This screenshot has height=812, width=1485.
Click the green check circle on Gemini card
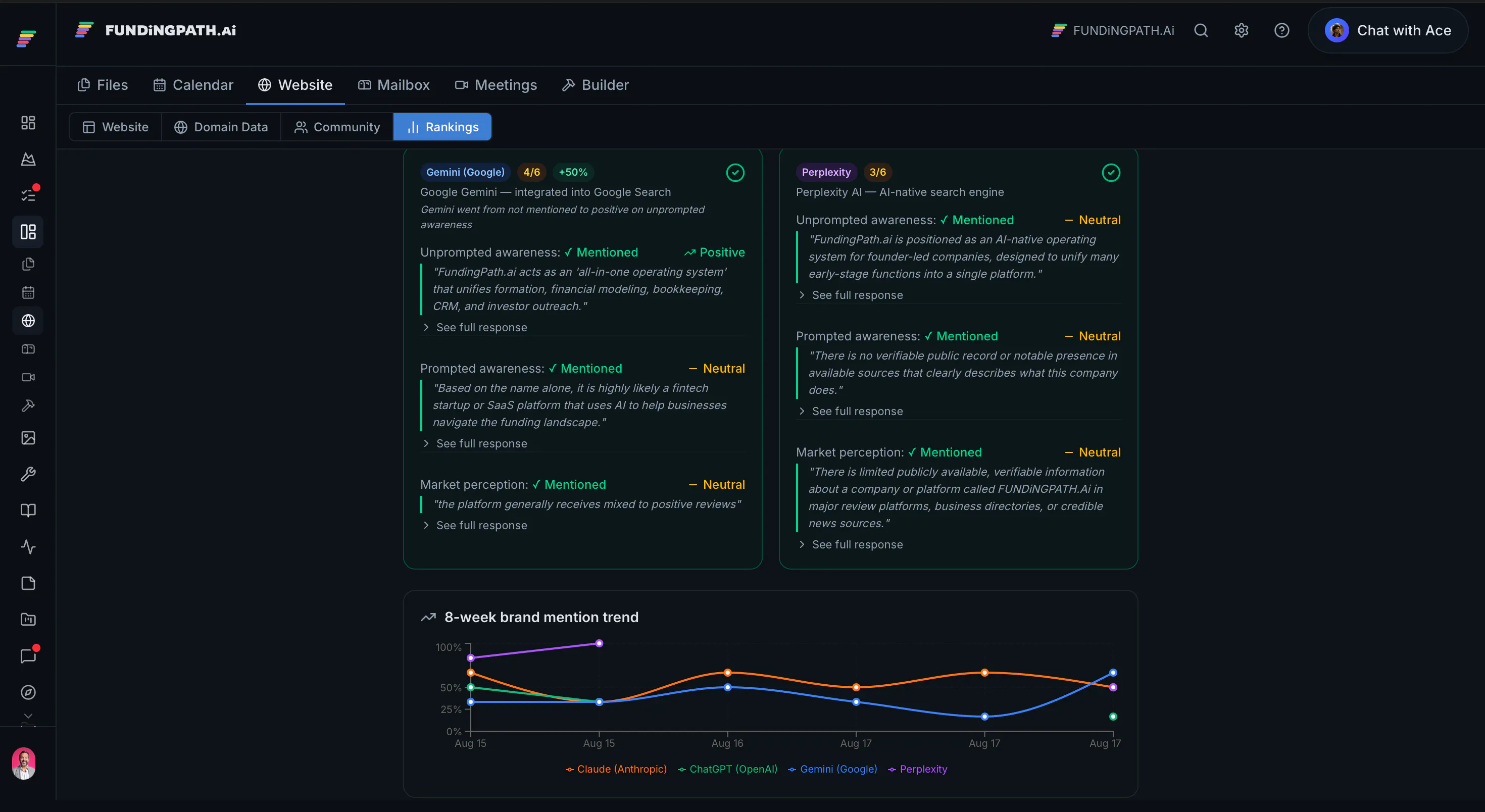735,172
